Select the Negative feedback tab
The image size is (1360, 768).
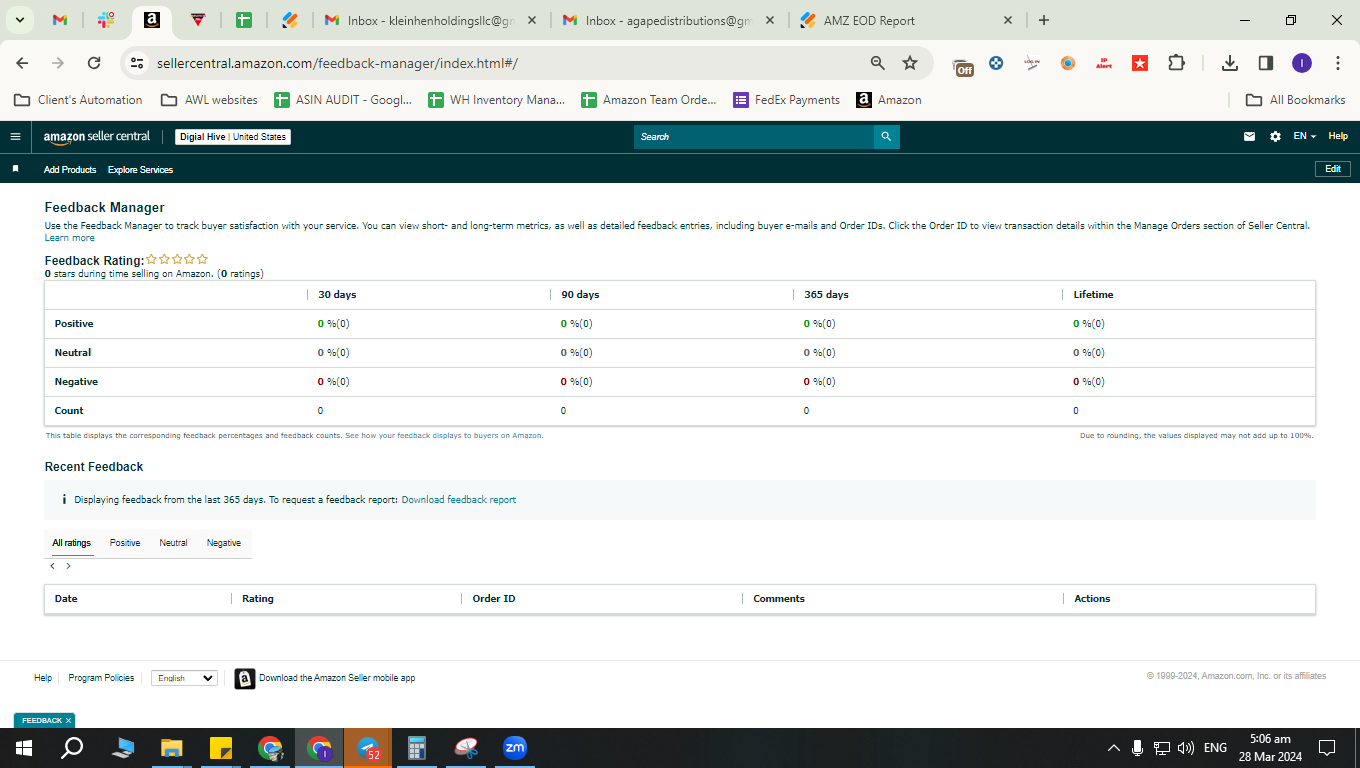[224, 543]
